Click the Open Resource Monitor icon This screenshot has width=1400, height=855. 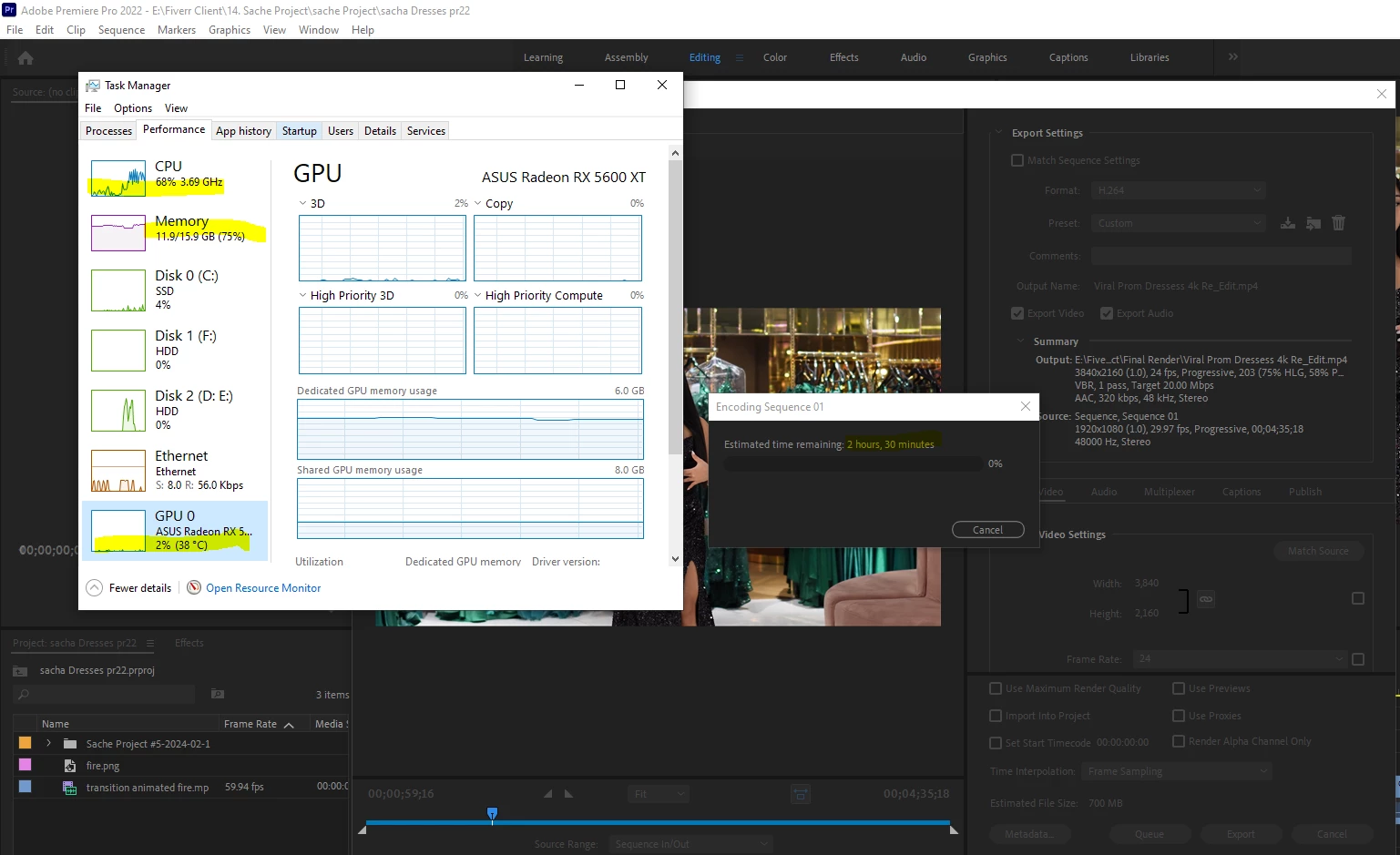click(194, 588)
